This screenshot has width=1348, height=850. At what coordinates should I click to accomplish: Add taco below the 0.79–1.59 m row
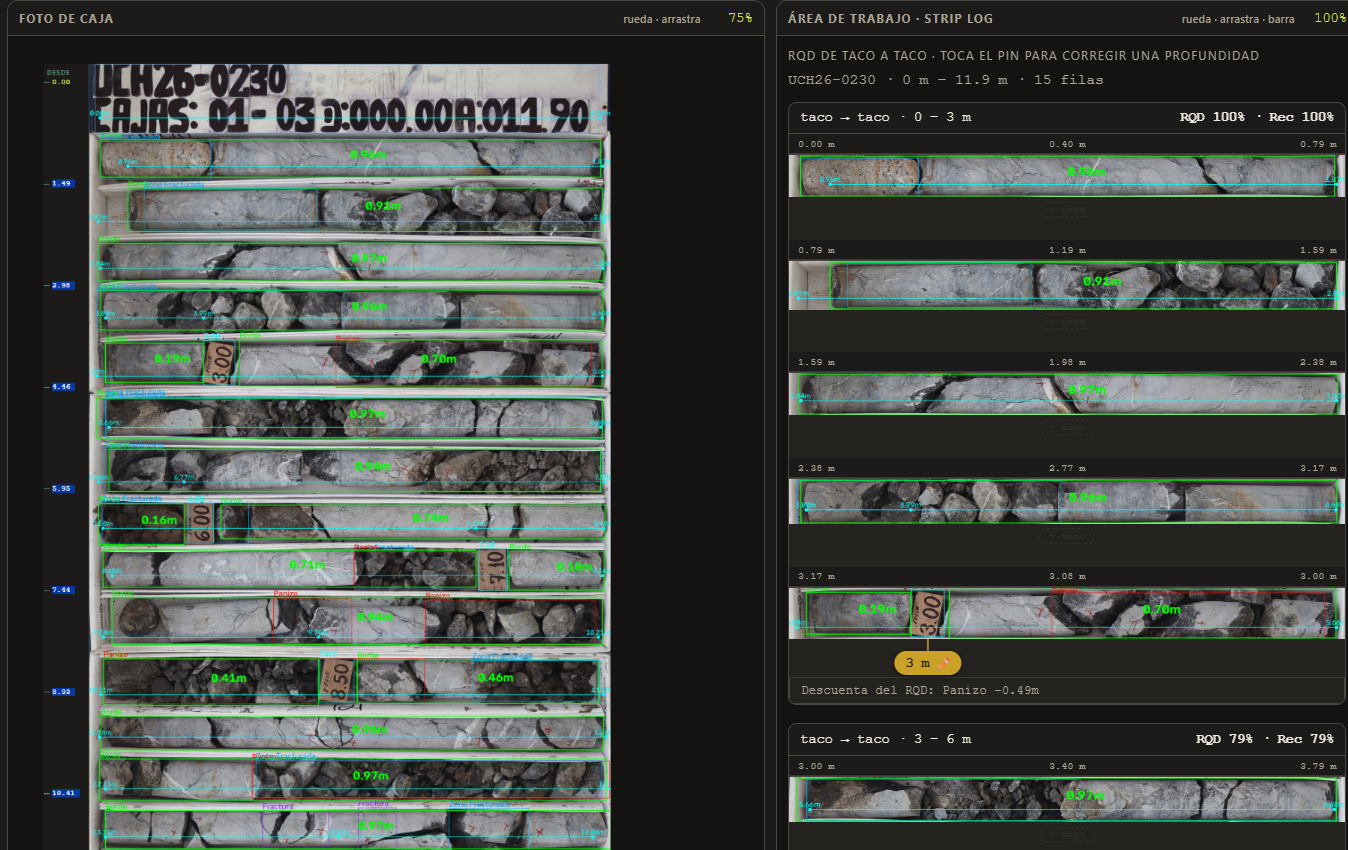pyautogui.click(x=1067, y=323)
